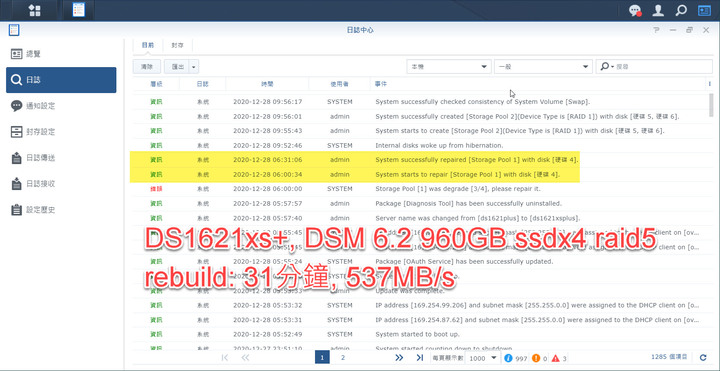Open the 一般 log type dropdown
This screenshot has width=720, height=371.
pos(543,67)
